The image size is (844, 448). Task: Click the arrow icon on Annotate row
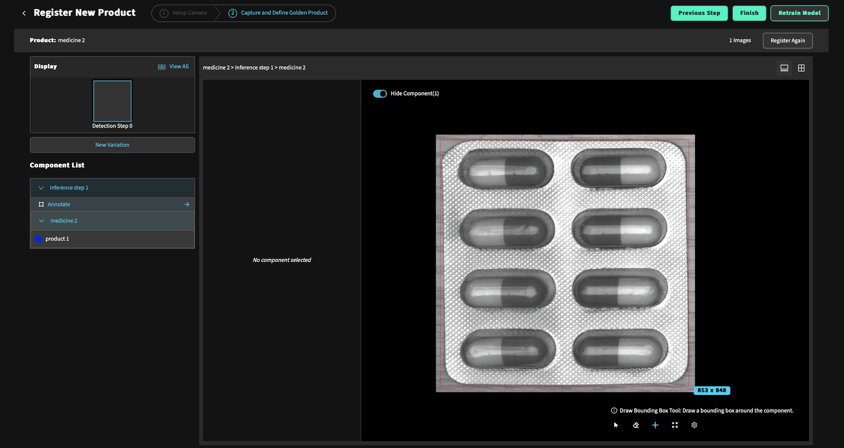point(187,204)
